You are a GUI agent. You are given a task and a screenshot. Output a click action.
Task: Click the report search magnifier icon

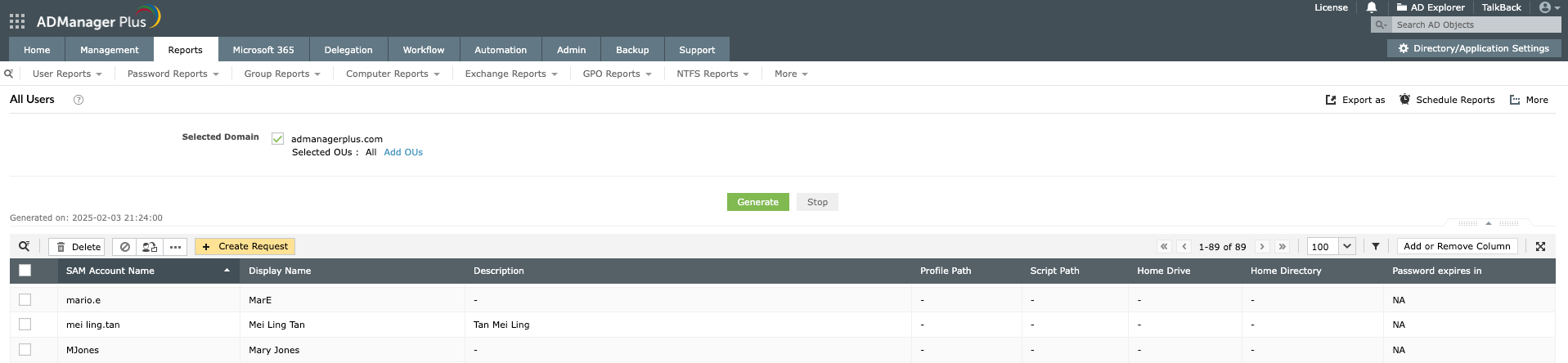click(x=8, y=74)
